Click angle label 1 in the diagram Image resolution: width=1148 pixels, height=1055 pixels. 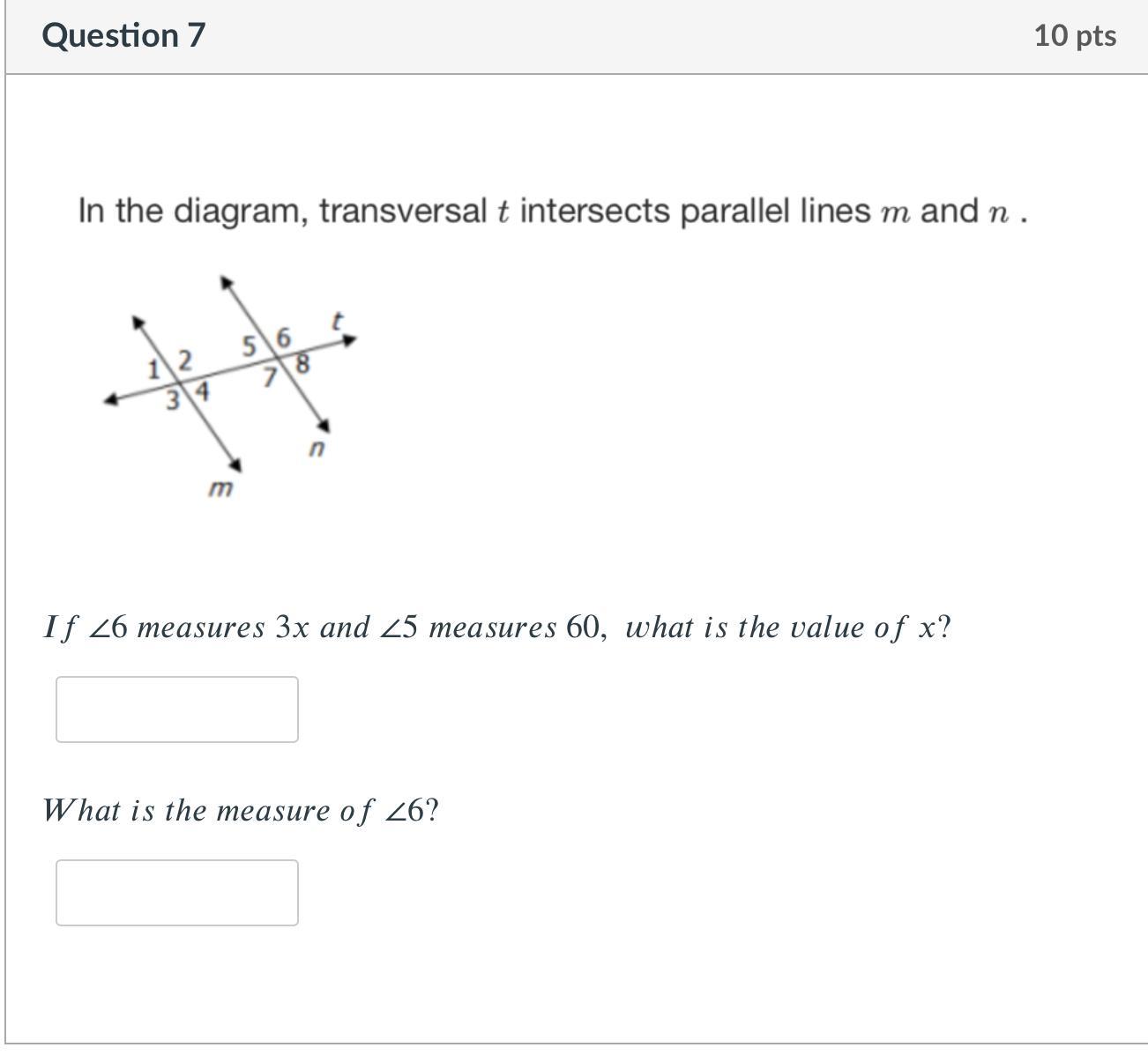pos(153,369)
